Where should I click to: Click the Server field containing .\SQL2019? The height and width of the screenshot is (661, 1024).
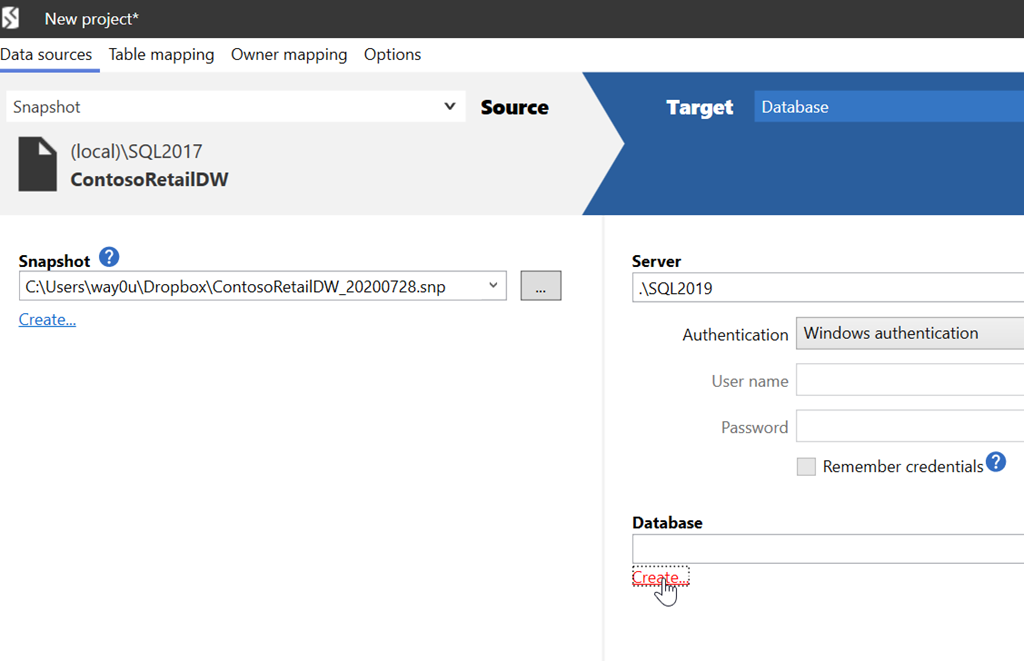click(827, 288)
